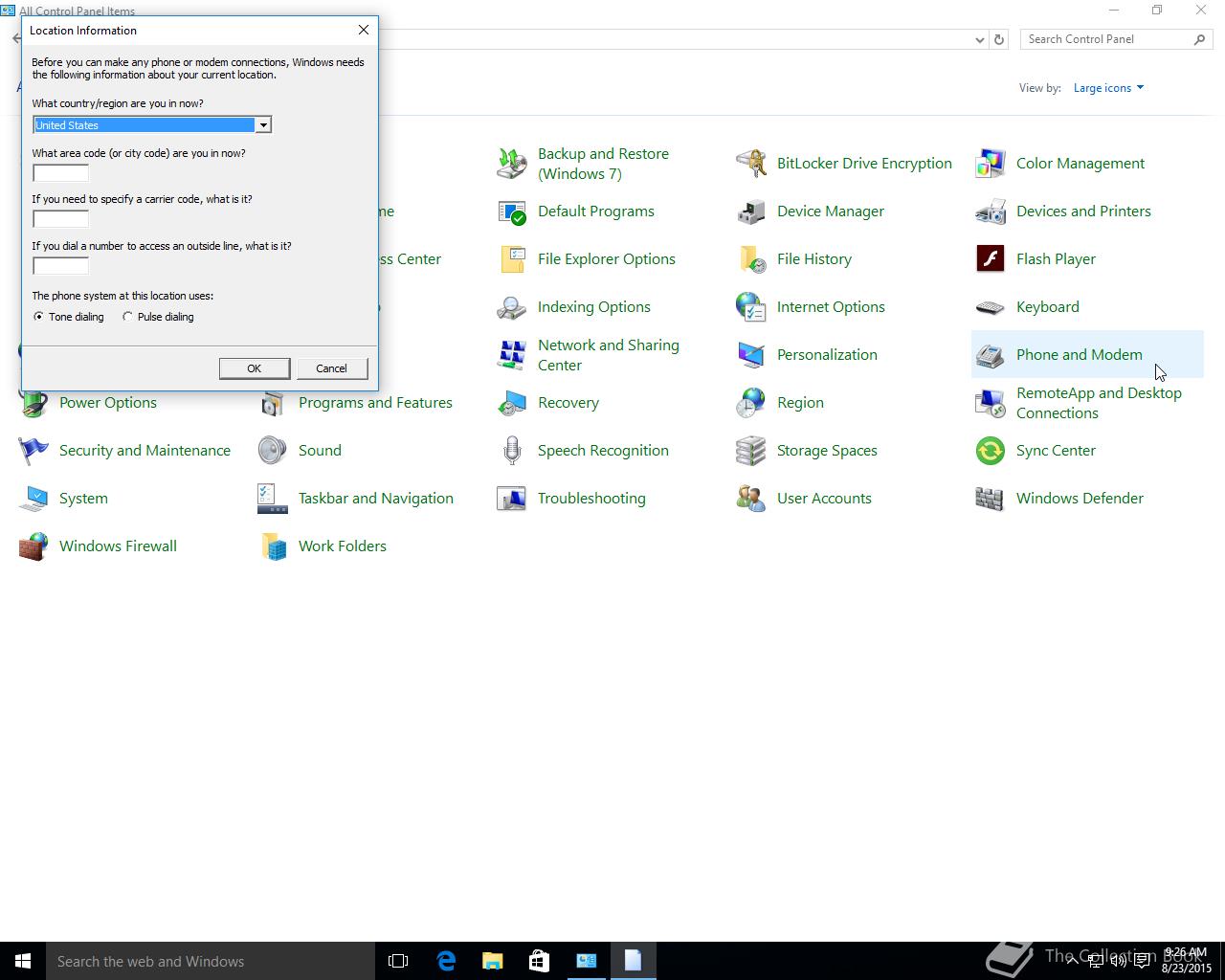Click Storage Spaces icon
Viewport: 1225px width, 980px height.
pyautogui.click(x=751, y=451)
